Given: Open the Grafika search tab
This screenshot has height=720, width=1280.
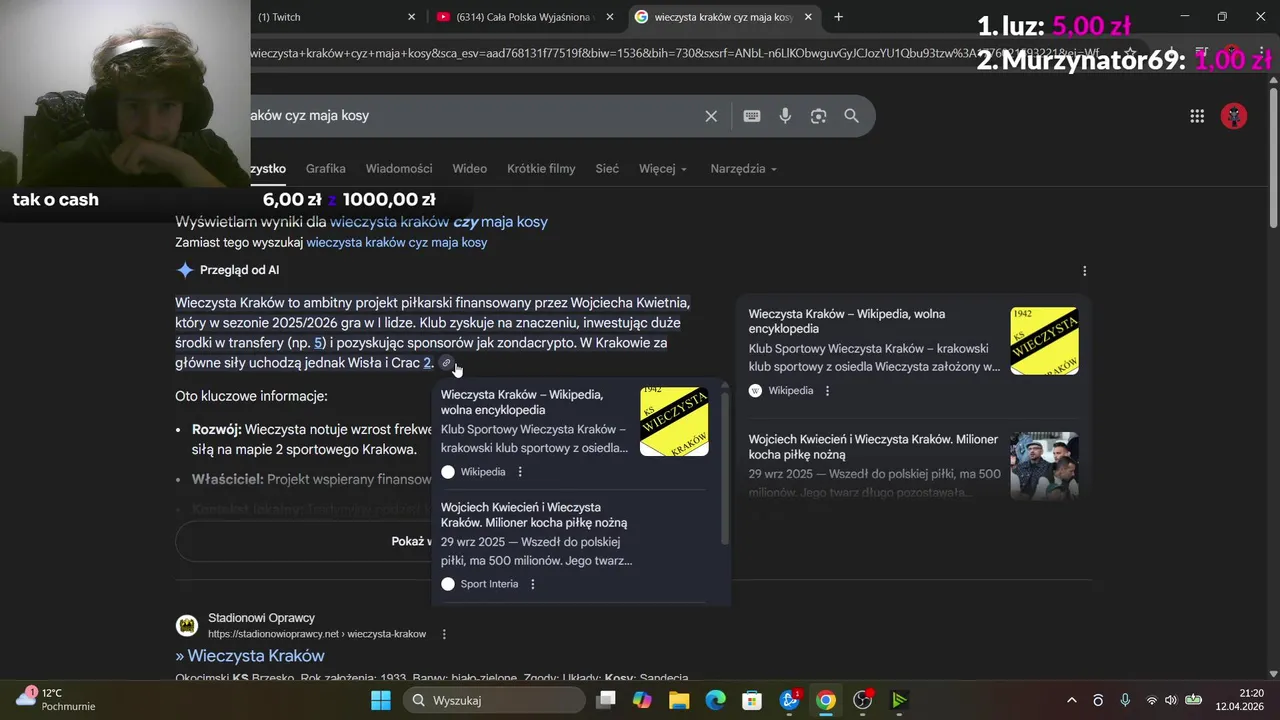Looking at the screenshot, I should pyautogui.click(x=326, y=169).
